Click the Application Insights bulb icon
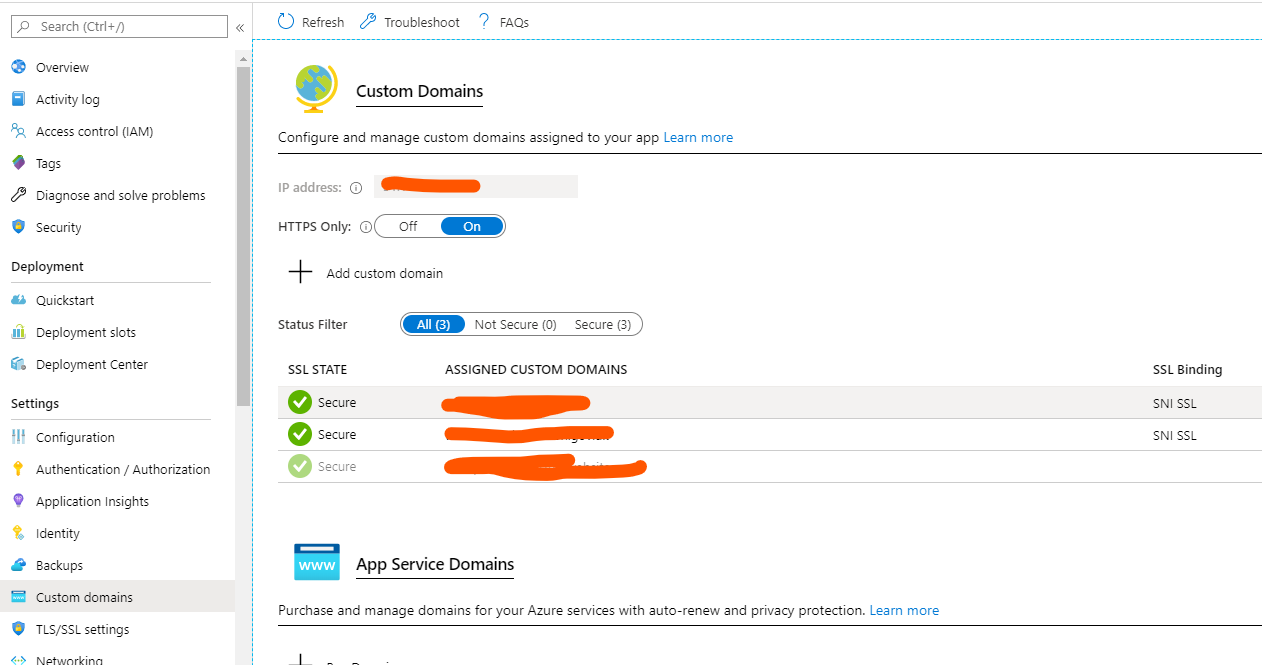 (18, 501)
